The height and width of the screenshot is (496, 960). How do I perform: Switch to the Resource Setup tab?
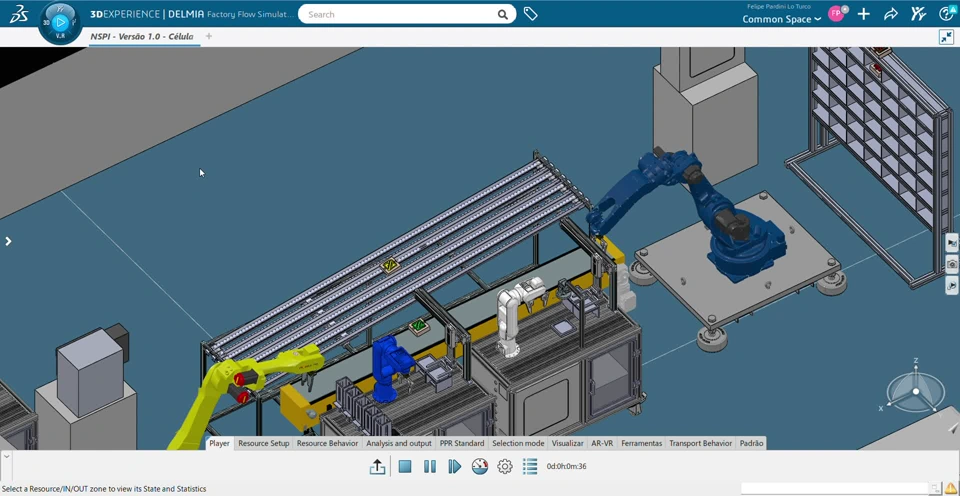(263, 443)
